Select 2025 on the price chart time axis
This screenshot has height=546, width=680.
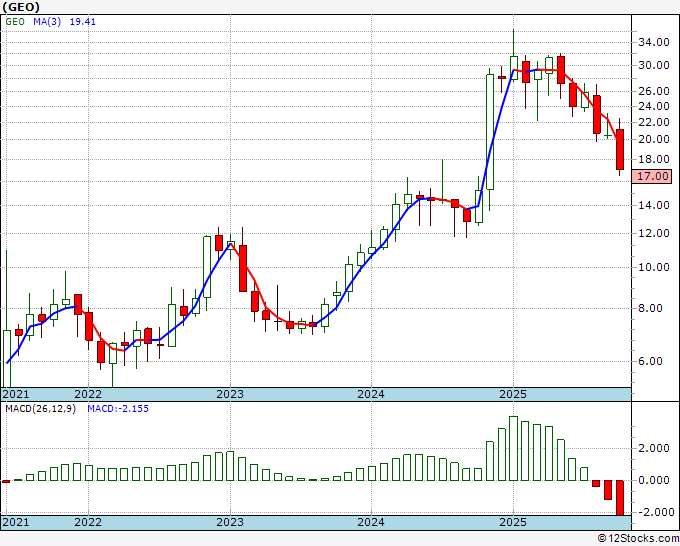point(513,394)
